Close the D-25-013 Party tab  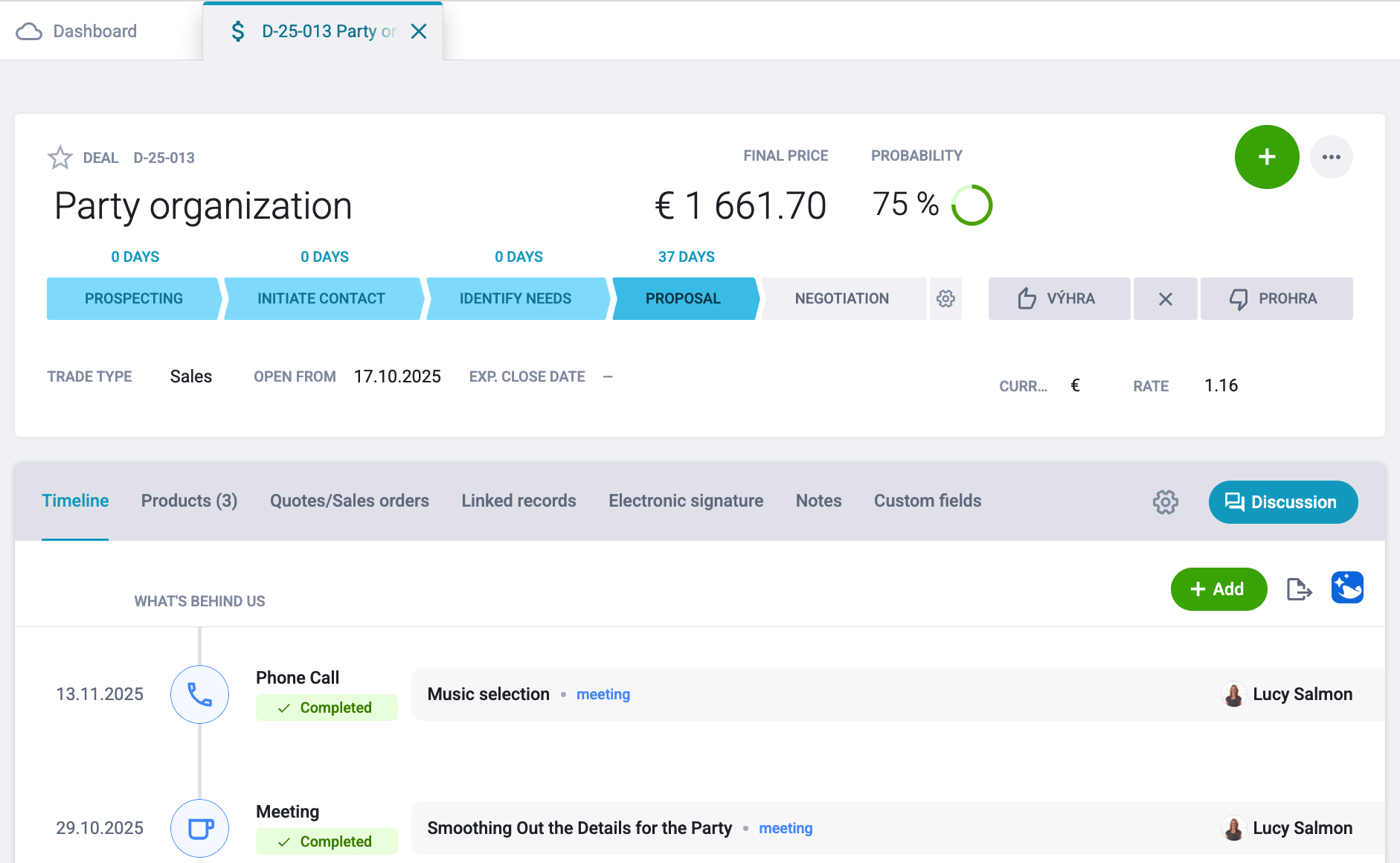(x=419, y=31)
